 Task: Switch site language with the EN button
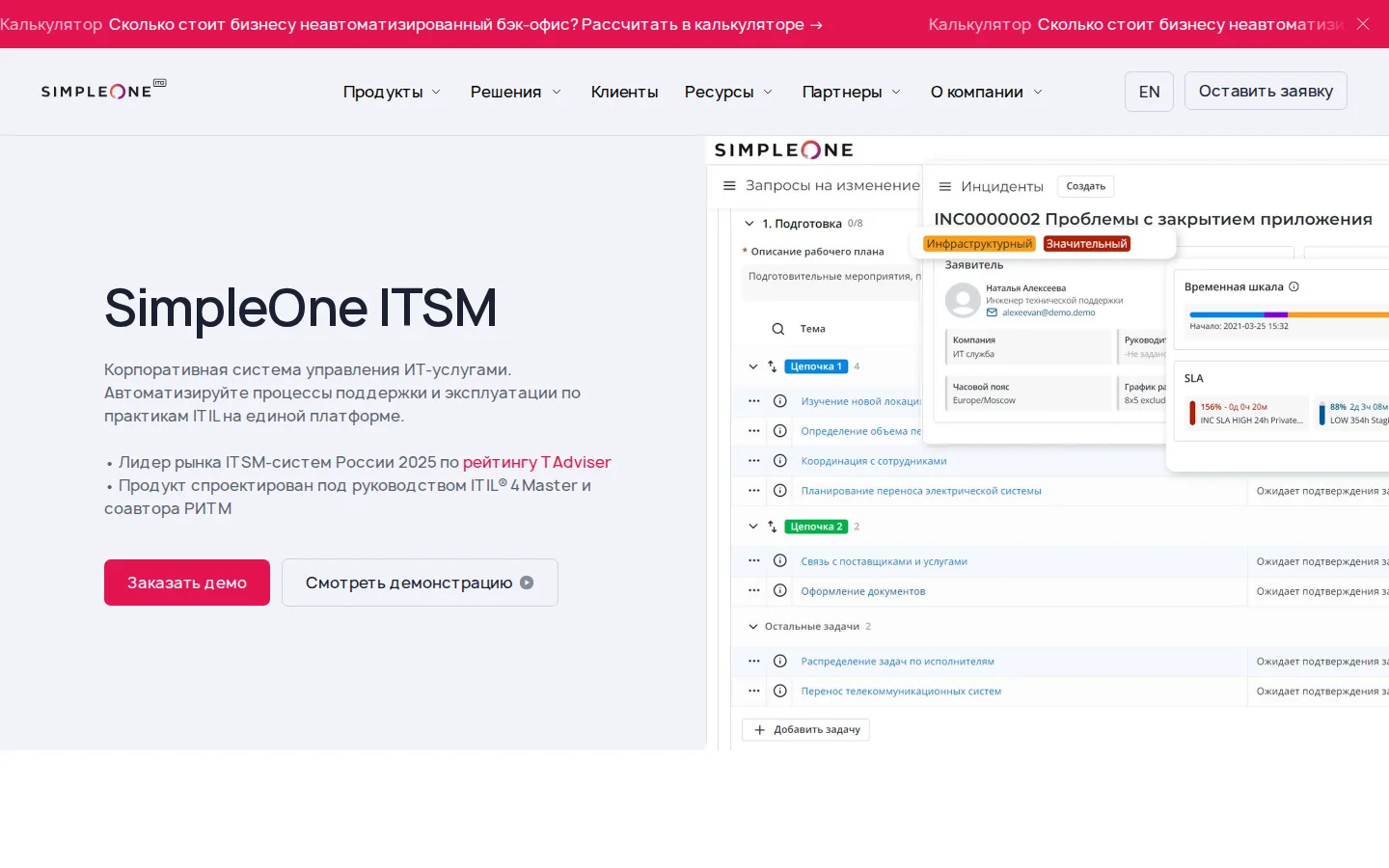coord(1149,92)
